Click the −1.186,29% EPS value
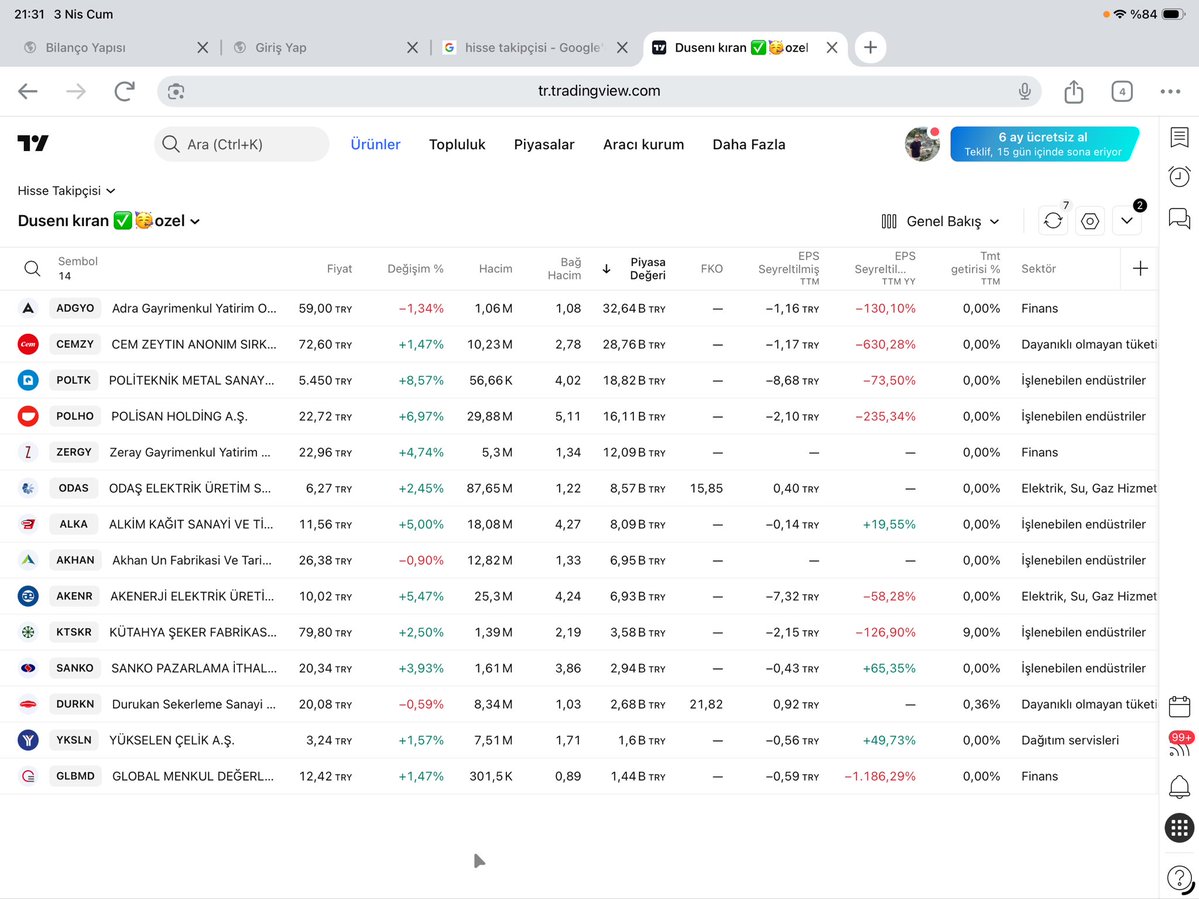This screenshot has height=899, width=1199. [879, 776]
